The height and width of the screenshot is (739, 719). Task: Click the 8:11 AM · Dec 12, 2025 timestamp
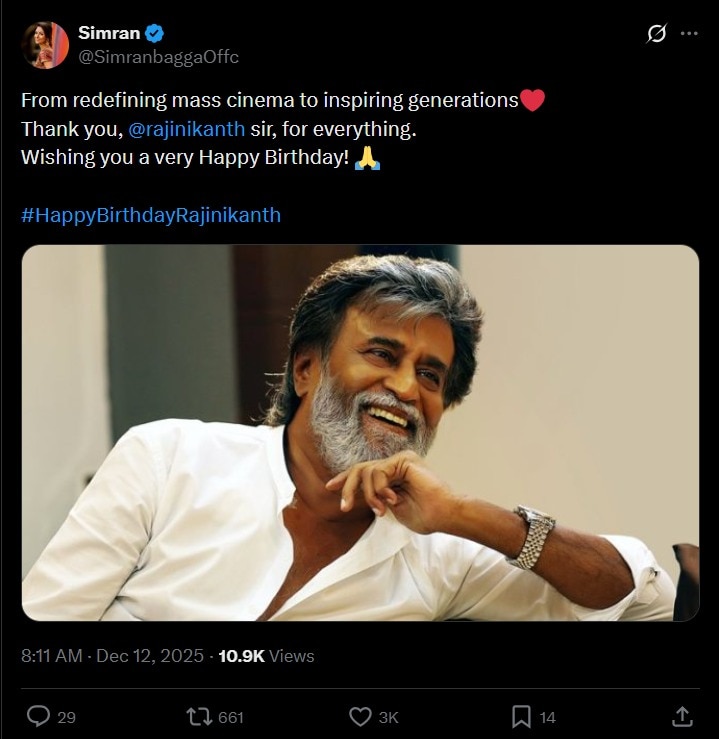click(x=112, y=656)
